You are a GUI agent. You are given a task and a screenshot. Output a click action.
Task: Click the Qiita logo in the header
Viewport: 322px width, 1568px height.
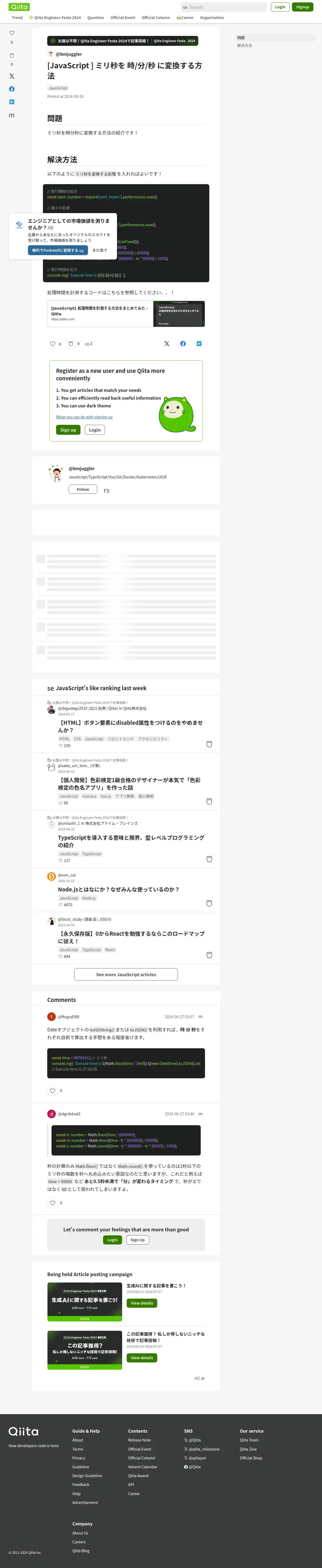[x=19, y=7]
